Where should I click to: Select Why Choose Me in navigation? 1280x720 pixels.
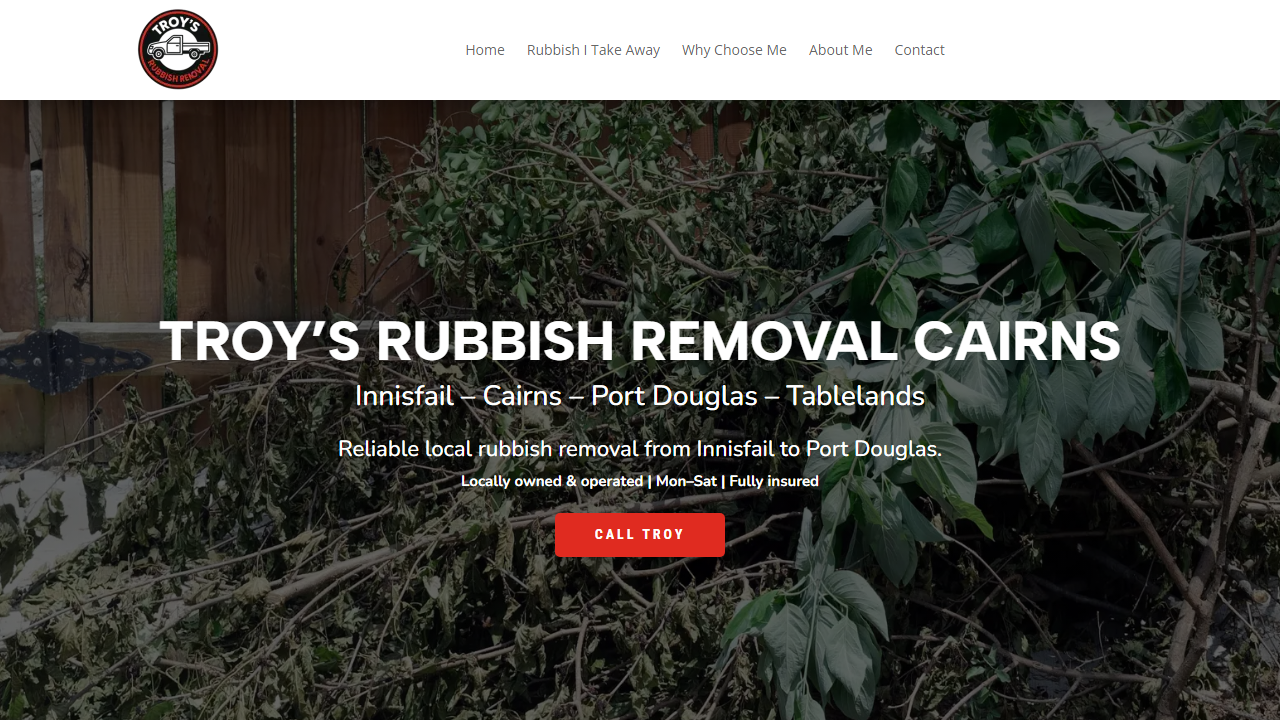[734, 50]
